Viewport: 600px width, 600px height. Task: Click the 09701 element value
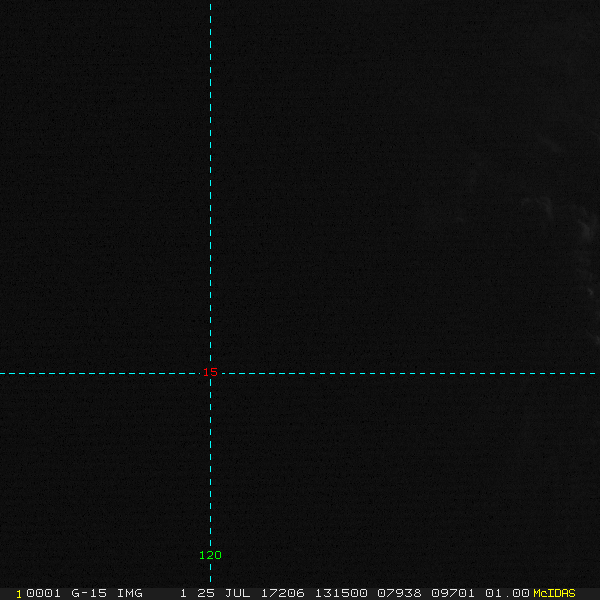point(453,593)
